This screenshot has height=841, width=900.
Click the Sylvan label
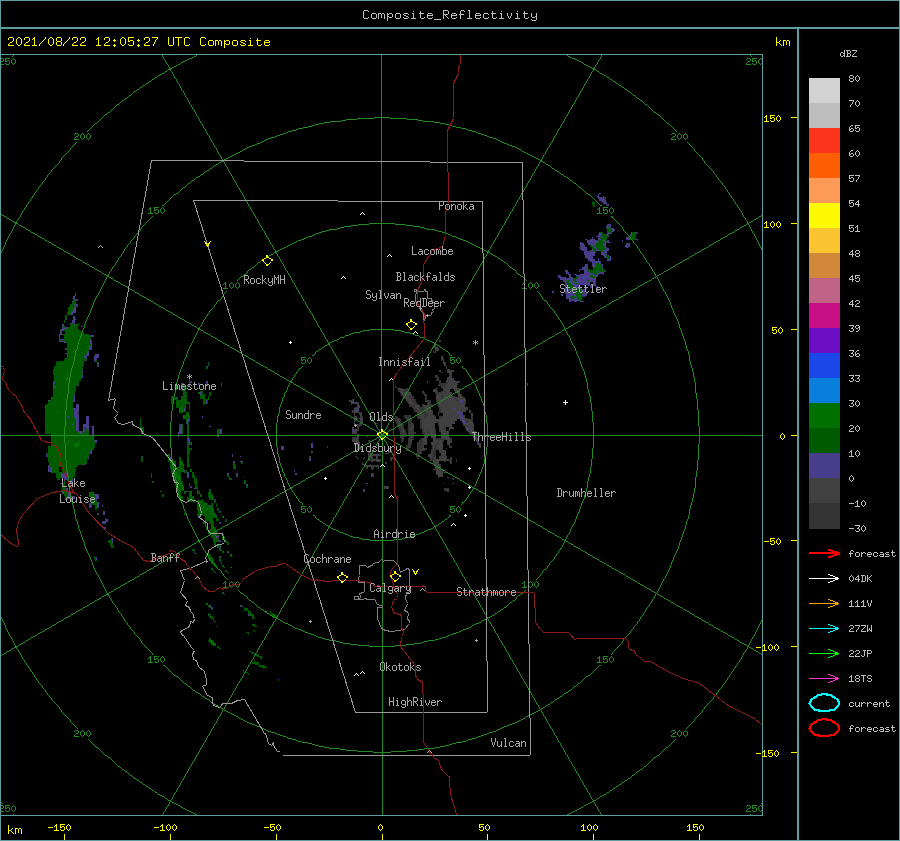coord(383,295)
